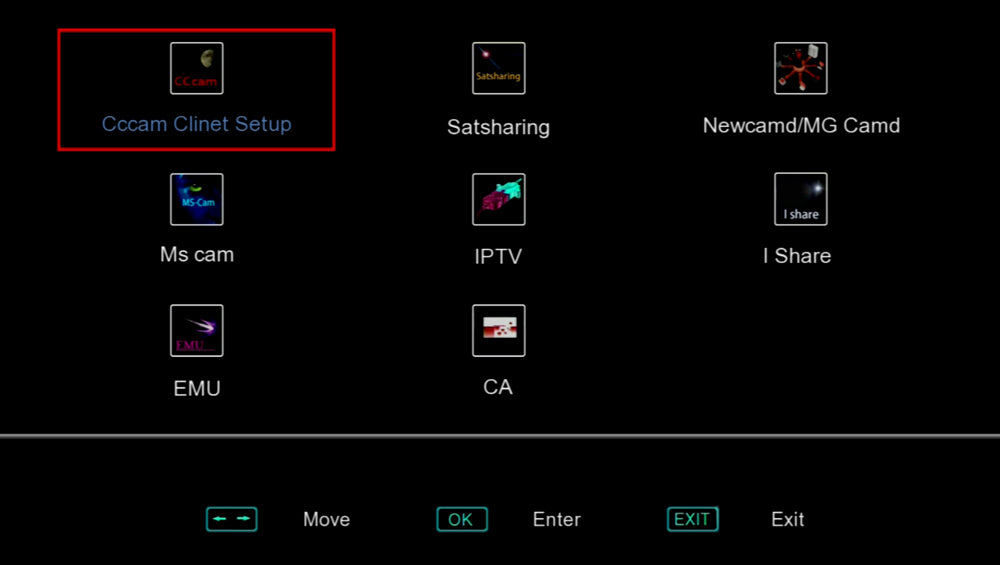
Task: Select the CA card icon
Action: pyautogui.click(x=499, y=330)
